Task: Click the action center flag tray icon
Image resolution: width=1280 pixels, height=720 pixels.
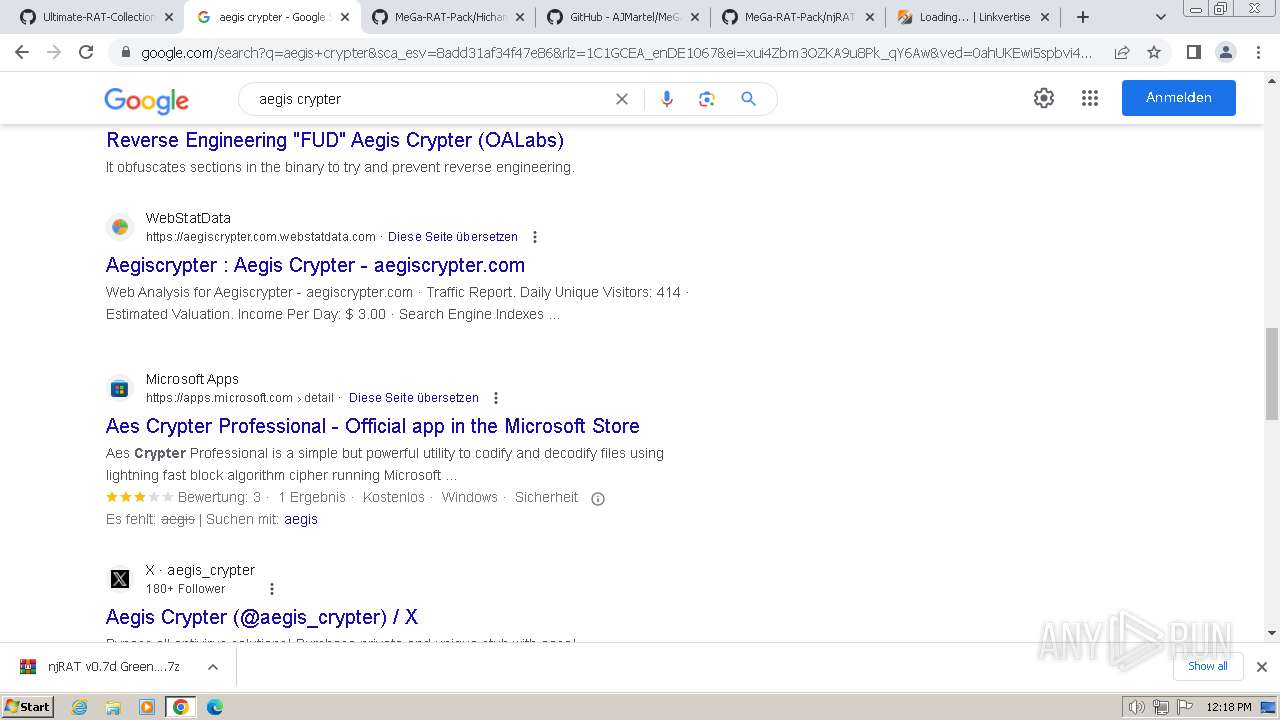Action: coord(1185,707)
